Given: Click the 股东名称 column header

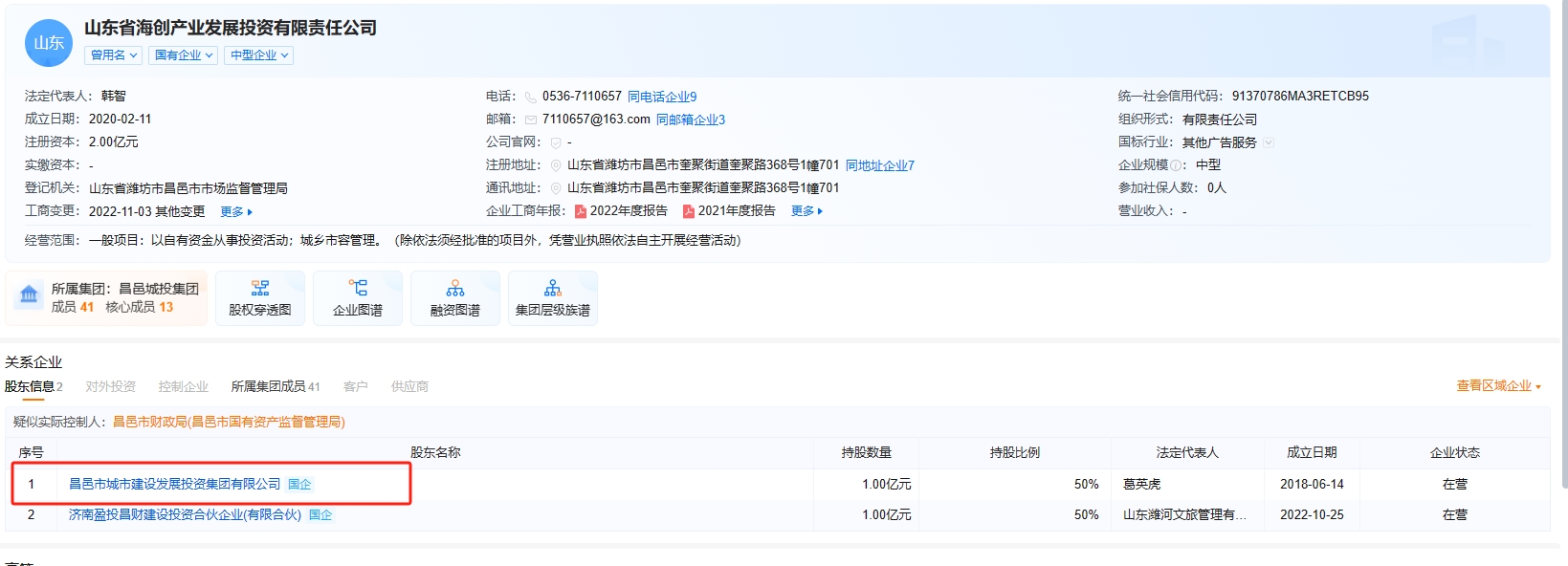Looking at the screenshot, I should pyautogui.click(x=435, y=453).
